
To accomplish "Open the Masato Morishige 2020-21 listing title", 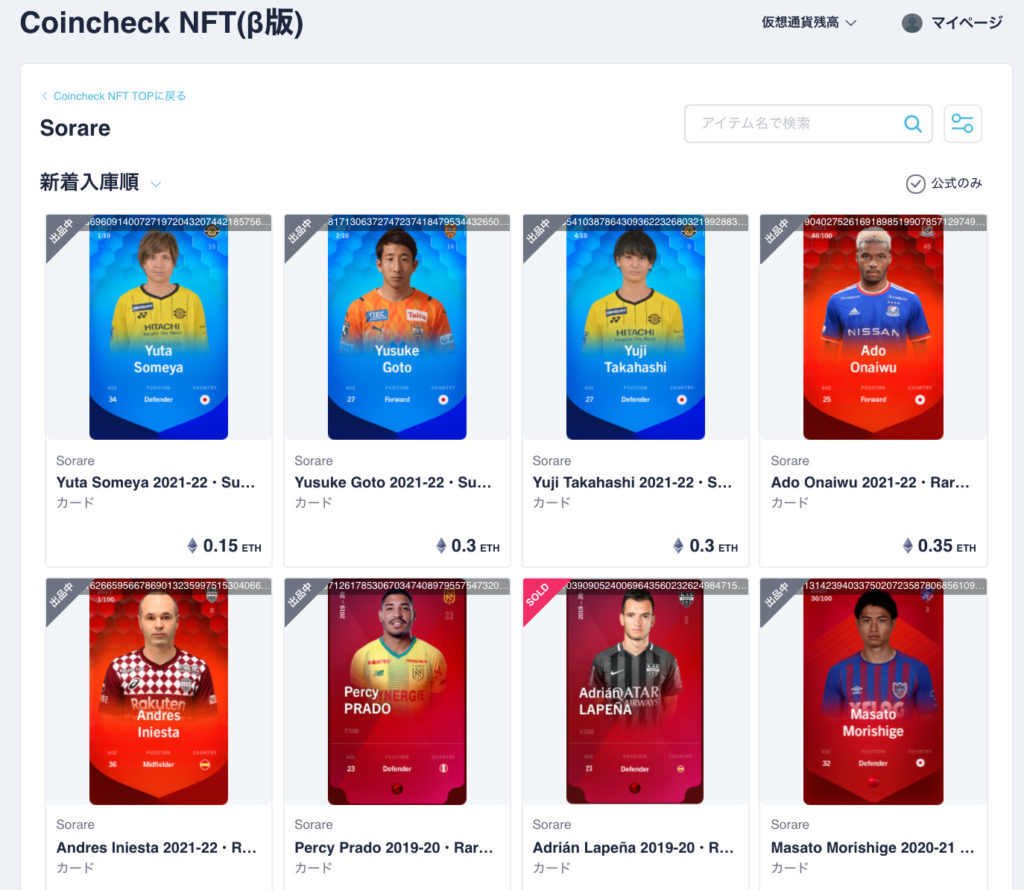I will [x=872, y=848].
